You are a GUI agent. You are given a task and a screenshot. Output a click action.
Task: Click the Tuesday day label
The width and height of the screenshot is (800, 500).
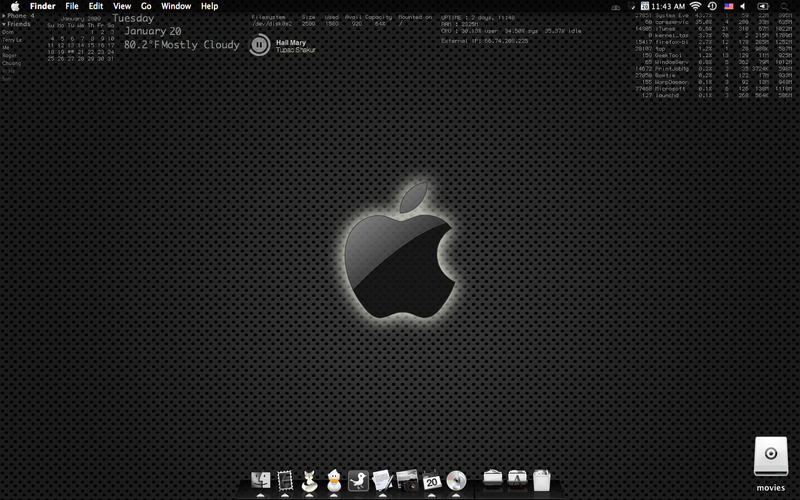[133, 18]
